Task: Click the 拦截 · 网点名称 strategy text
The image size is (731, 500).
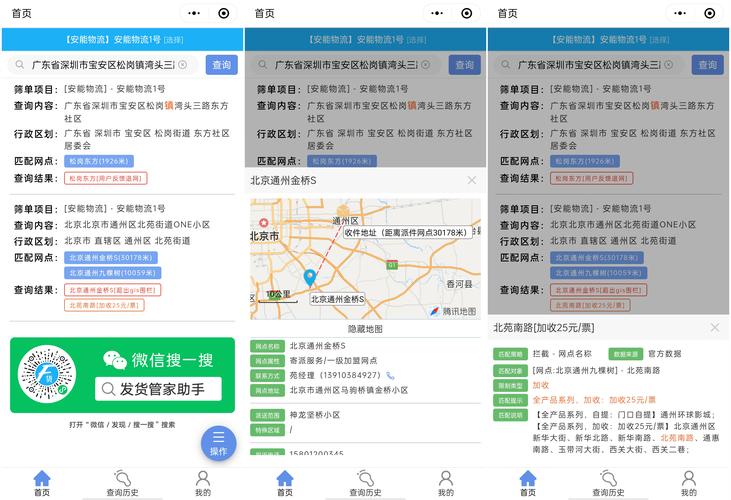Action: [562, 354]
